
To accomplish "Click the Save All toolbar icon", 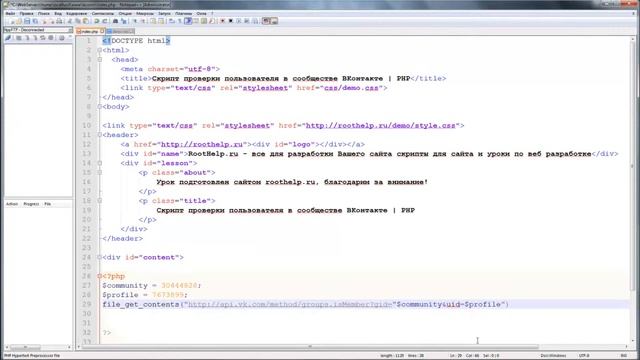I will pos(36,21).
